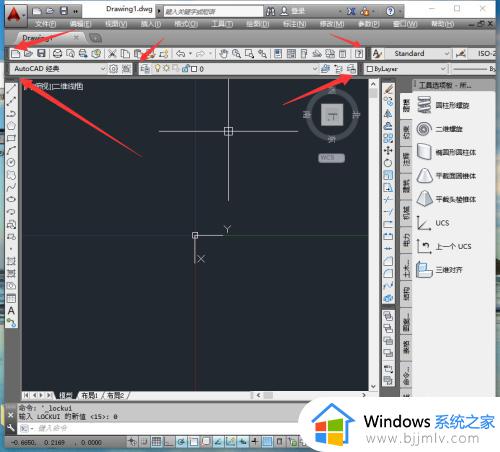Click the 椭圆形圆柱体 tool palette item
The width and height of the screenshot is (500, 452).
point(447,152)
